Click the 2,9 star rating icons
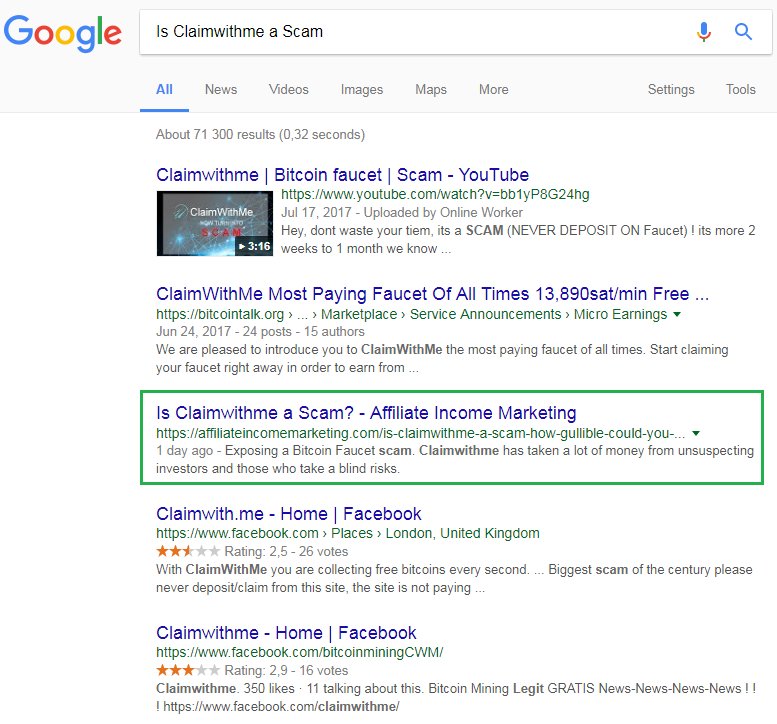 (x=188, y=670)
